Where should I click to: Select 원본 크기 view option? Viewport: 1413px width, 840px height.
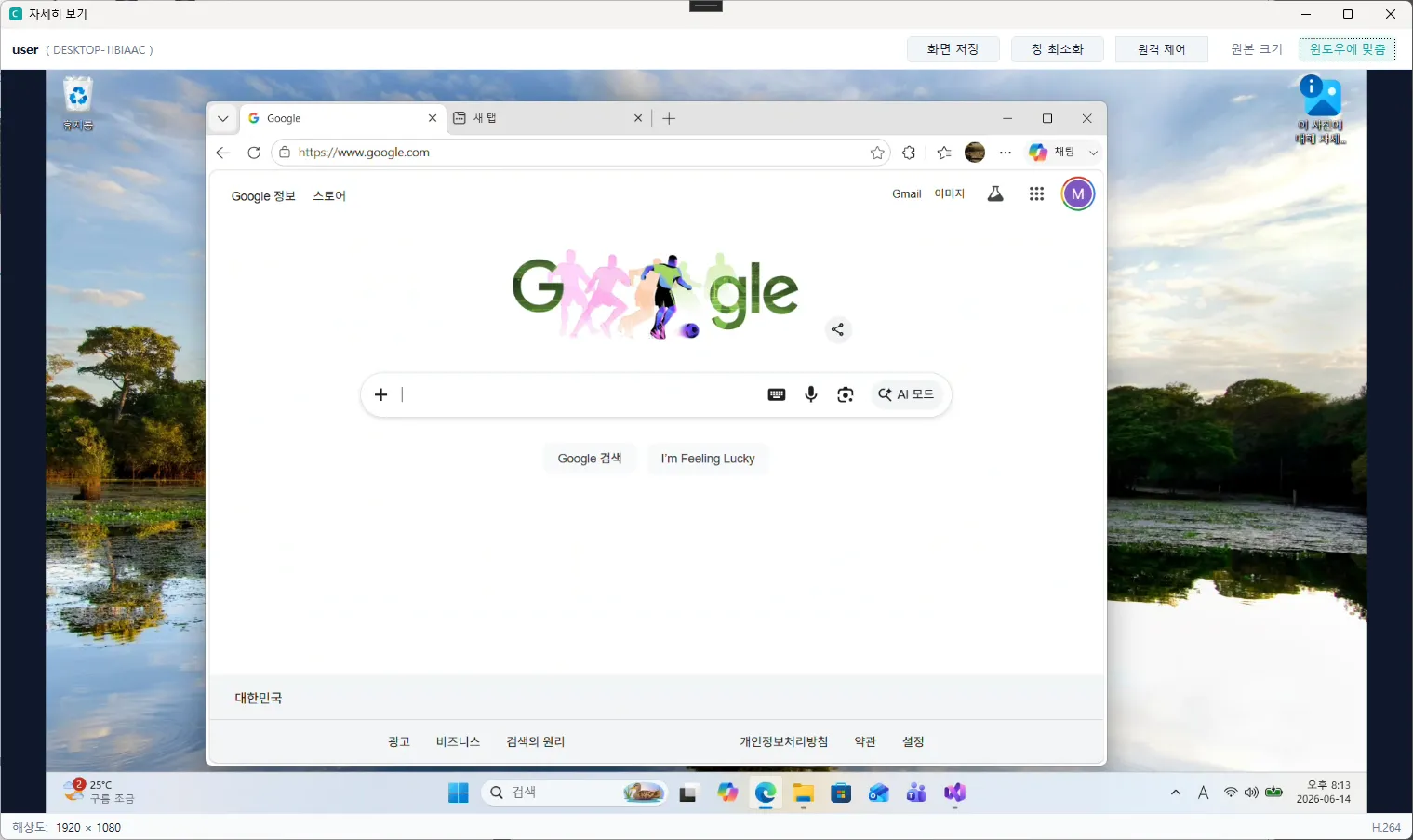click(1257, 49)
